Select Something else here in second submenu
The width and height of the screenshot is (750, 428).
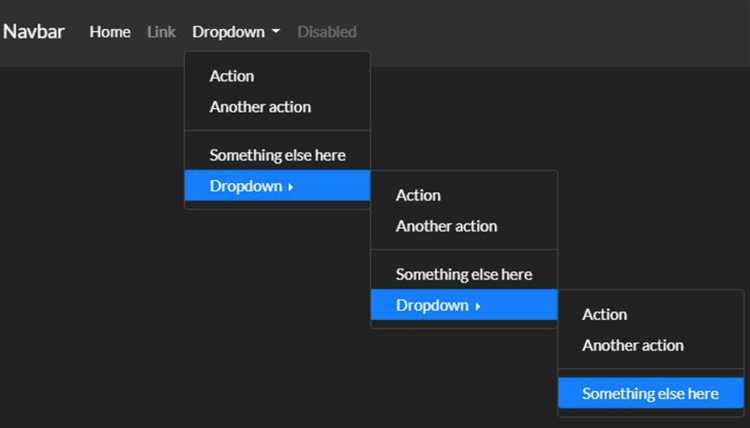tap(464, 274)
